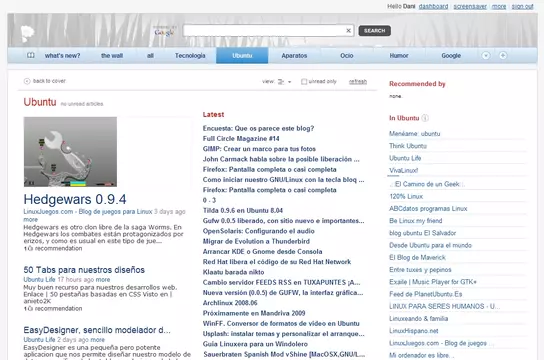
Task: Open John Carmack habla sobre article
Action: [281, 159]
